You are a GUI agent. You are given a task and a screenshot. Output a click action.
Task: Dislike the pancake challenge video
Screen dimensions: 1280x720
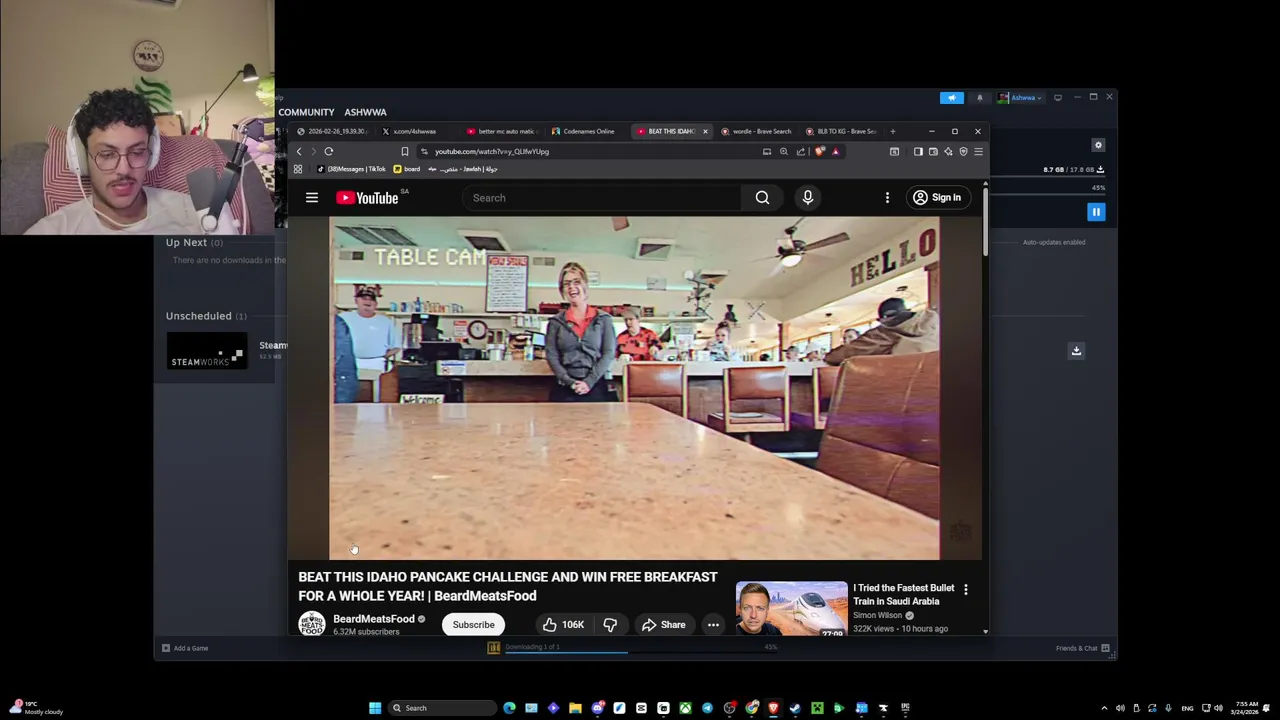click(610, 625)
